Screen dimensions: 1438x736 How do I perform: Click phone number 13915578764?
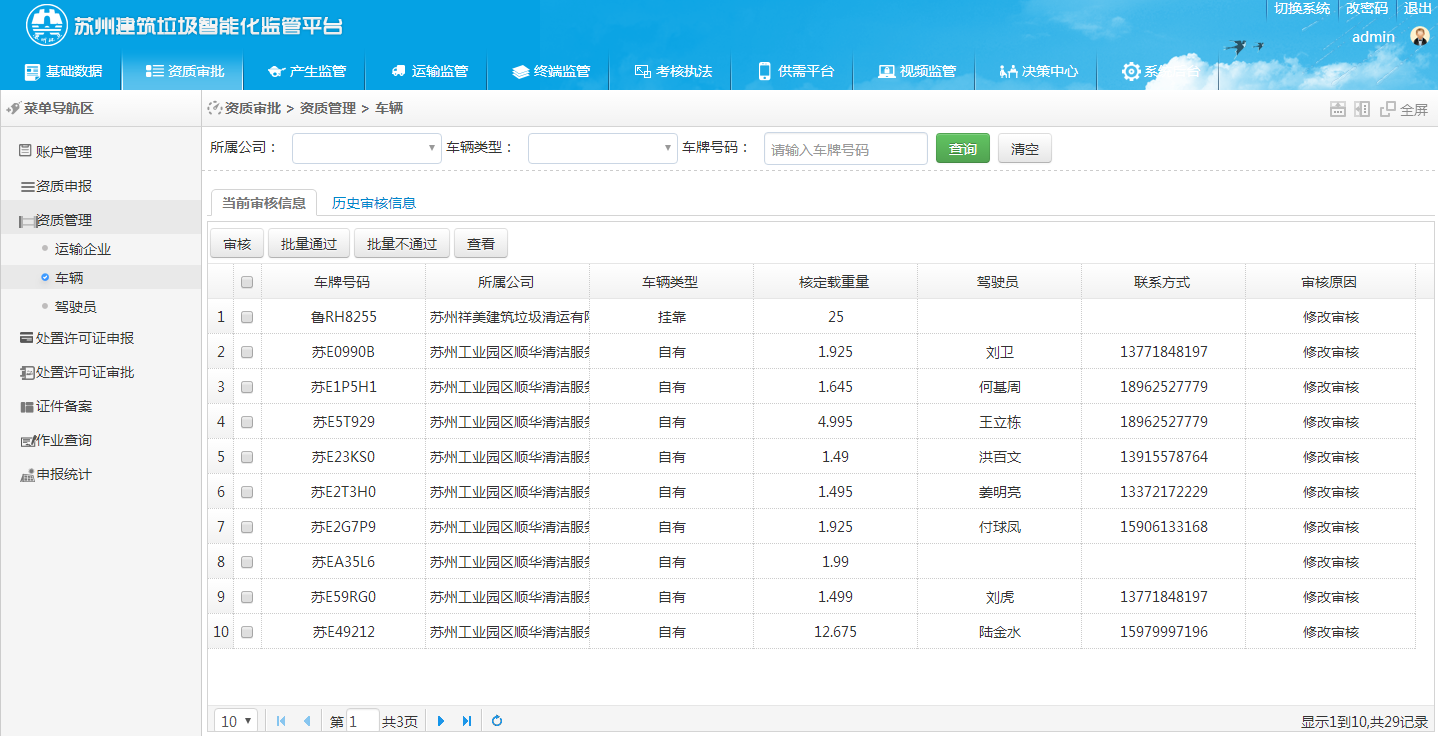[1164, 457]
